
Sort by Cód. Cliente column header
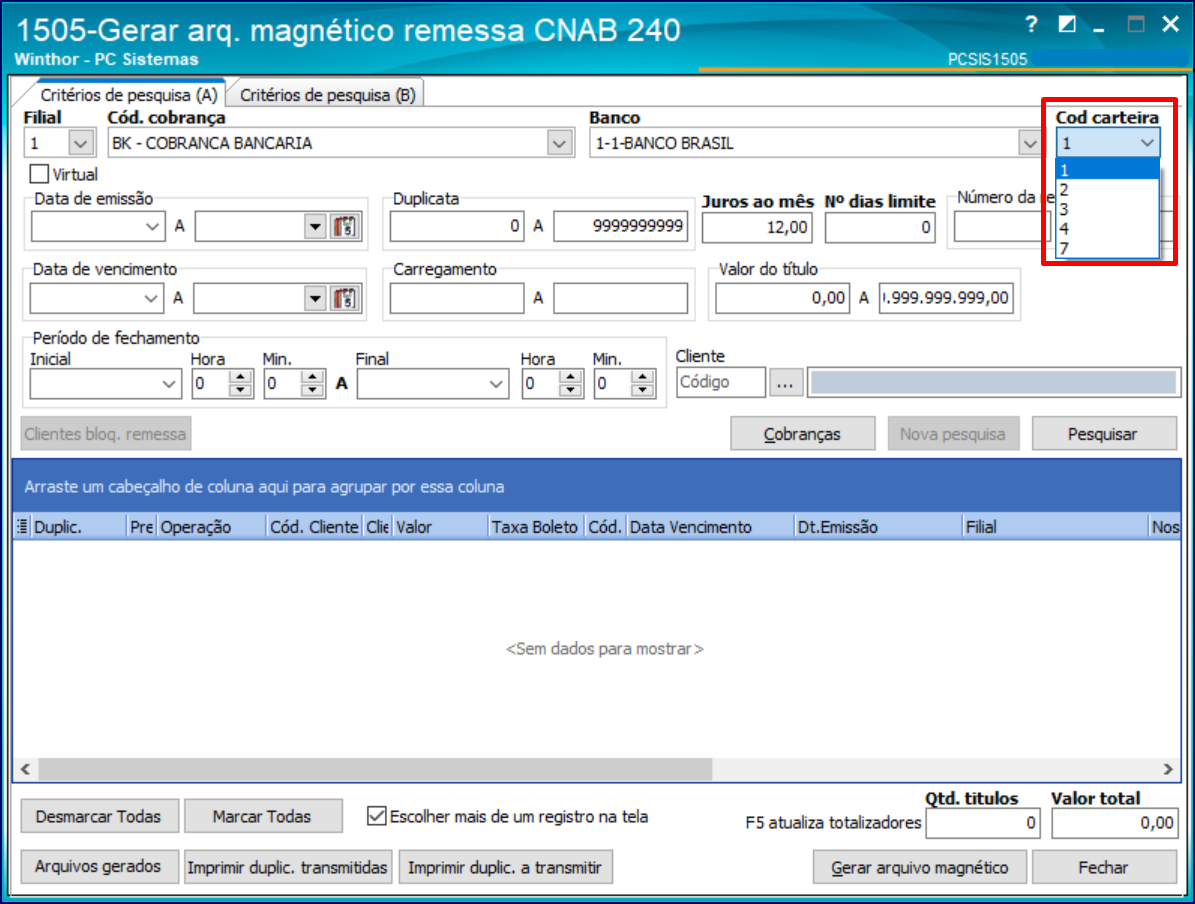(314, 527)
